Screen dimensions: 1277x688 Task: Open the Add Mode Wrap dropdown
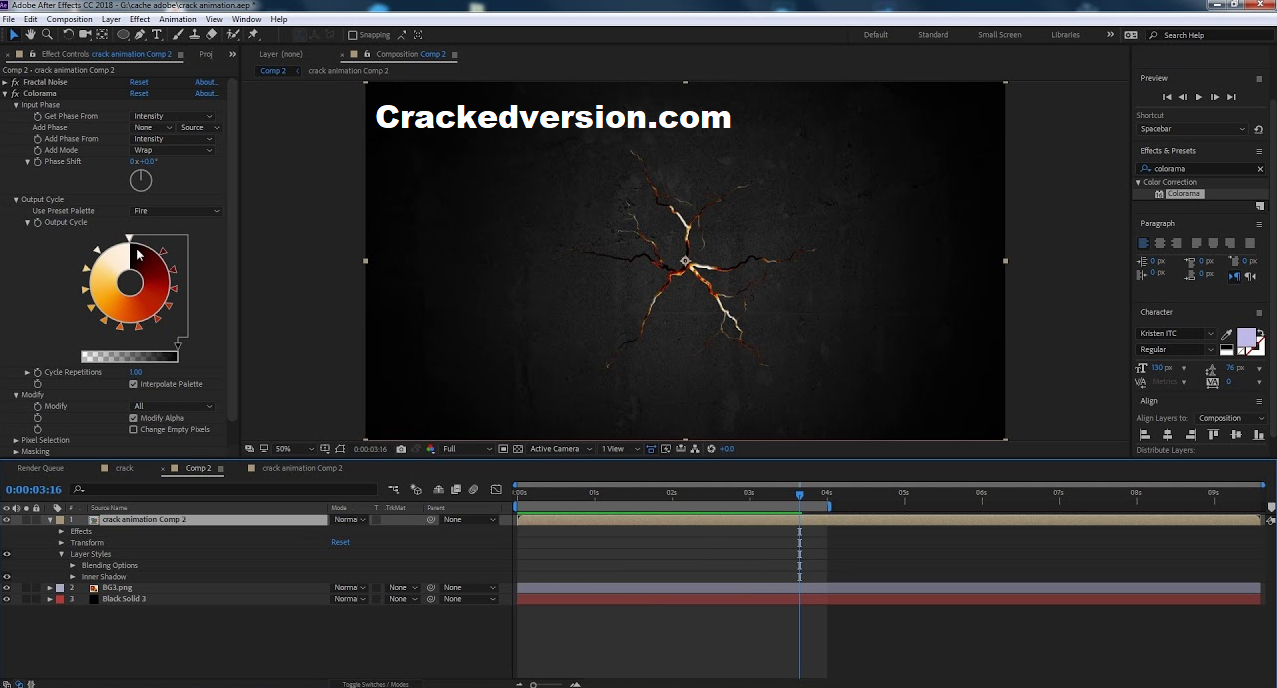pyautogui.click(x=174, y=150)
